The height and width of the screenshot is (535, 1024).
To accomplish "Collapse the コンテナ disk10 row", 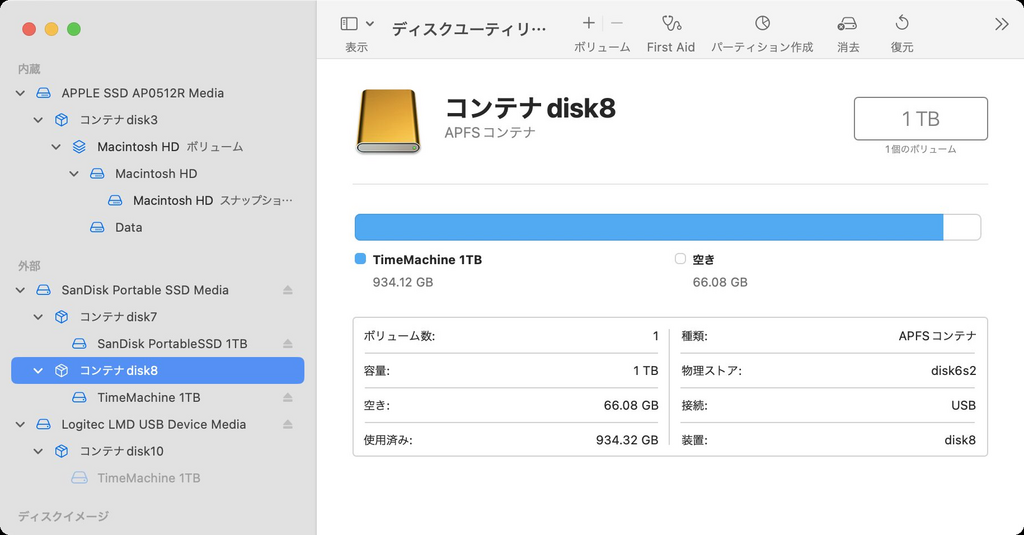I will (x=38, y=451).
